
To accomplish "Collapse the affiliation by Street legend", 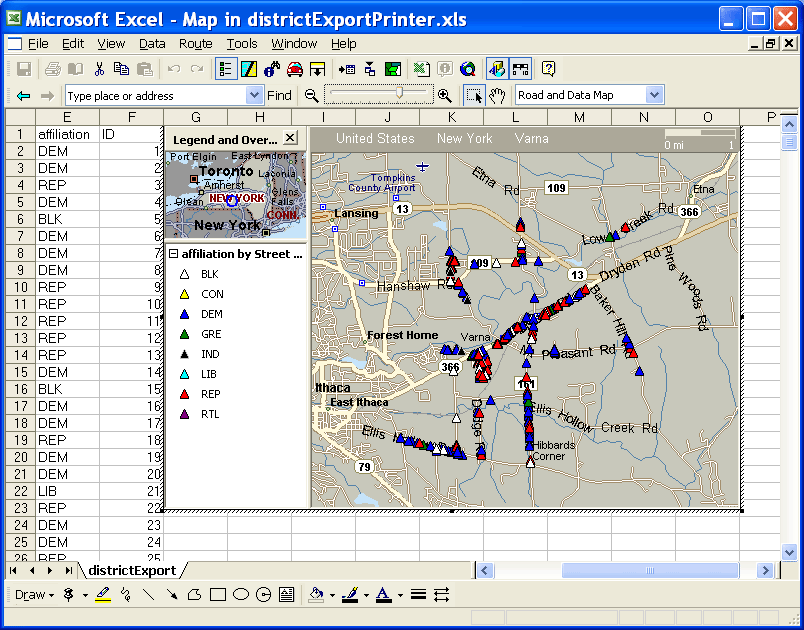I will click(174, 254).
